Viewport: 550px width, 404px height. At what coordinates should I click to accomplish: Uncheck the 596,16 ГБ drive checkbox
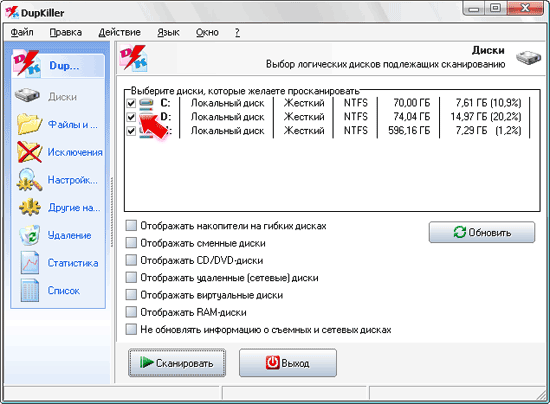[131, 131]
